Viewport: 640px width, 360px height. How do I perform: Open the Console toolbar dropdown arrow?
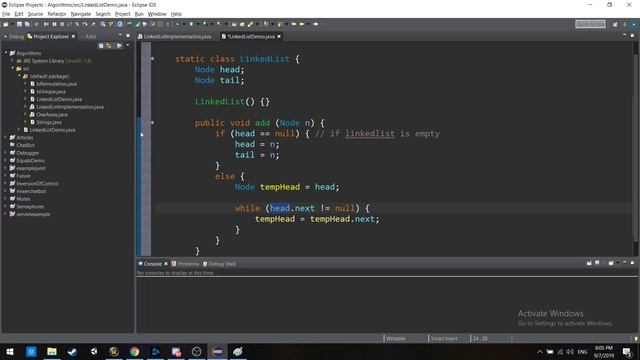(618, 263)
